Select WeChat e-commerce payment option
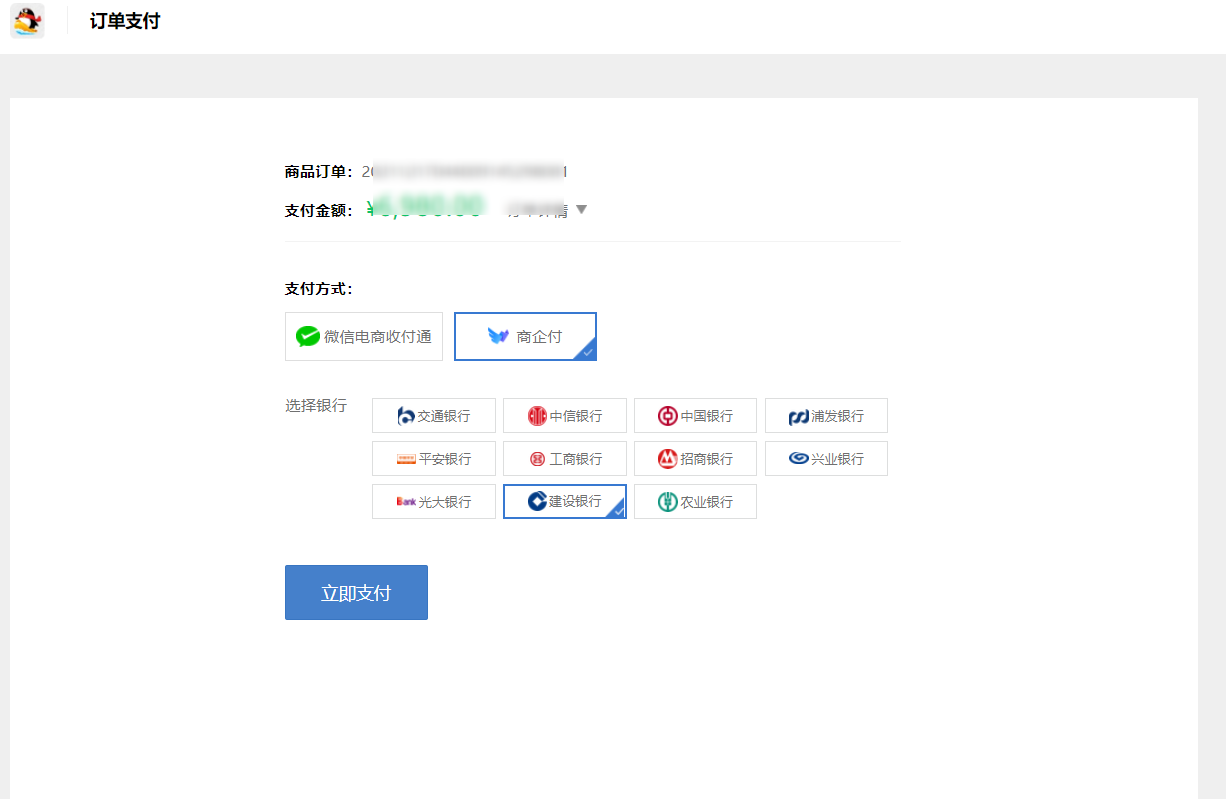The width and height of the screenshot is (1226, 799). [x=364, y=336]
